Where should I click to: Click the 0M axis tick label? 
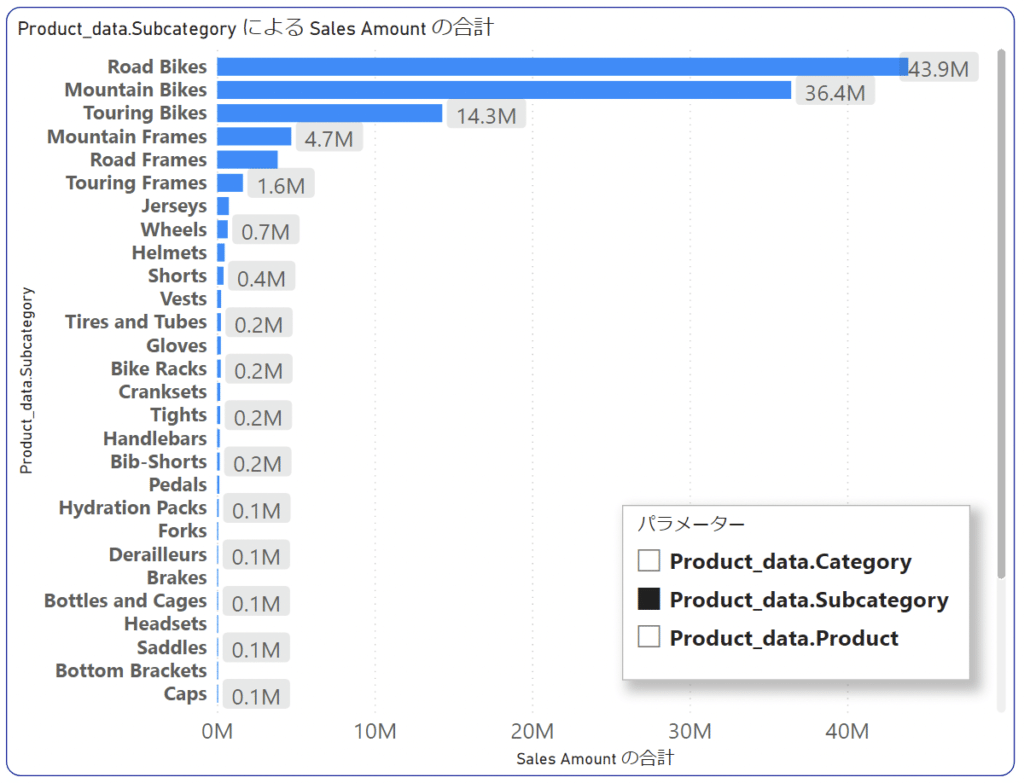(x=217, y=731)
